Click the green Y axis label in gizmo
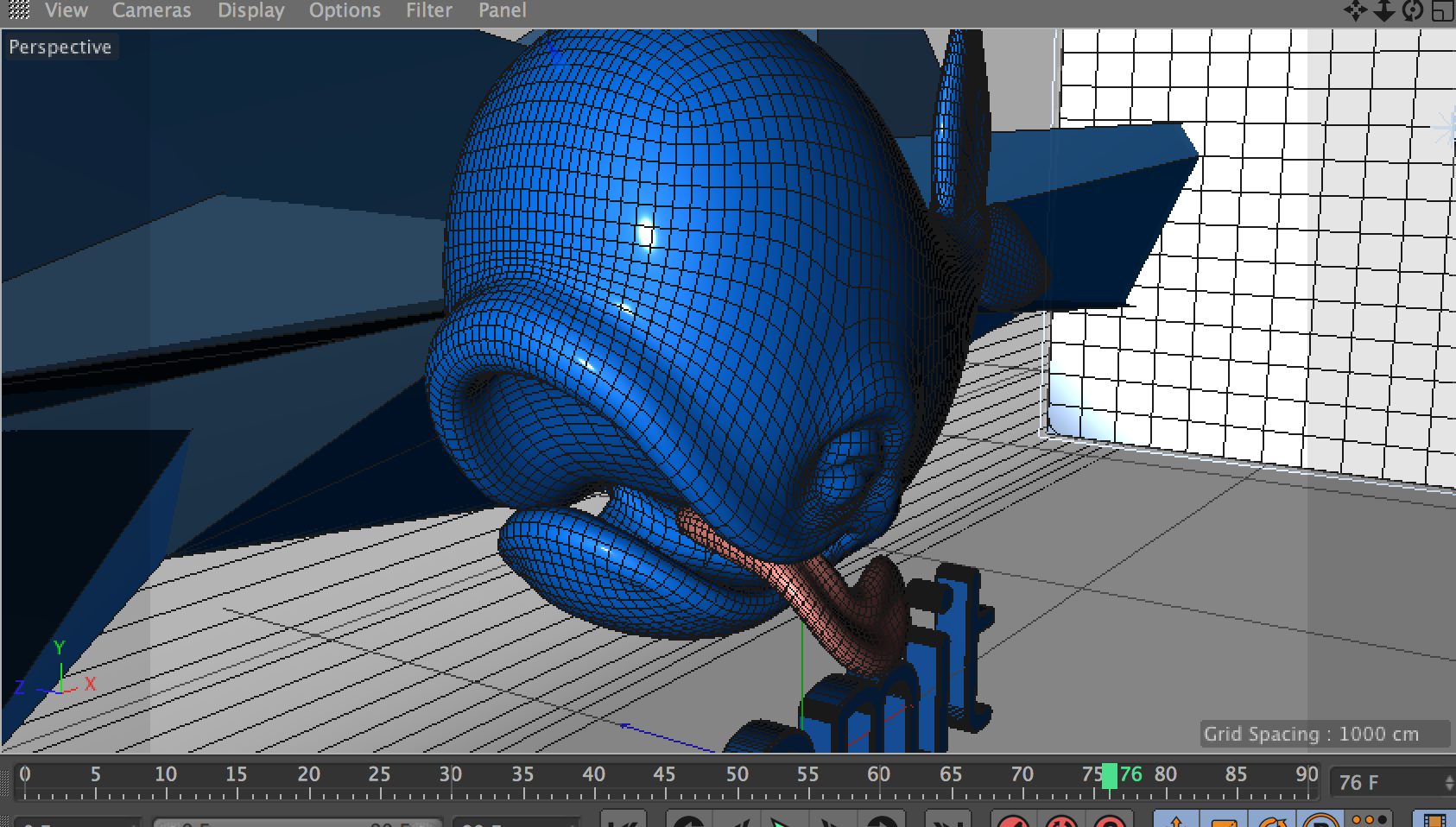Image resolution: width=1456 pixels, height=827 pixels. (59, 647)
